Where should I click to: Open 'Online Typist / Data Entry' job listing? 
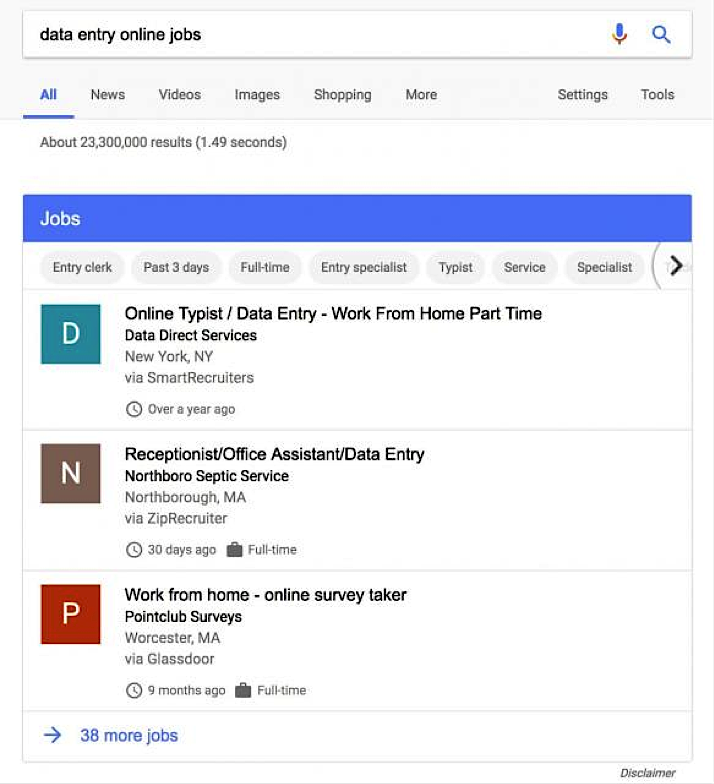point(334,314)
